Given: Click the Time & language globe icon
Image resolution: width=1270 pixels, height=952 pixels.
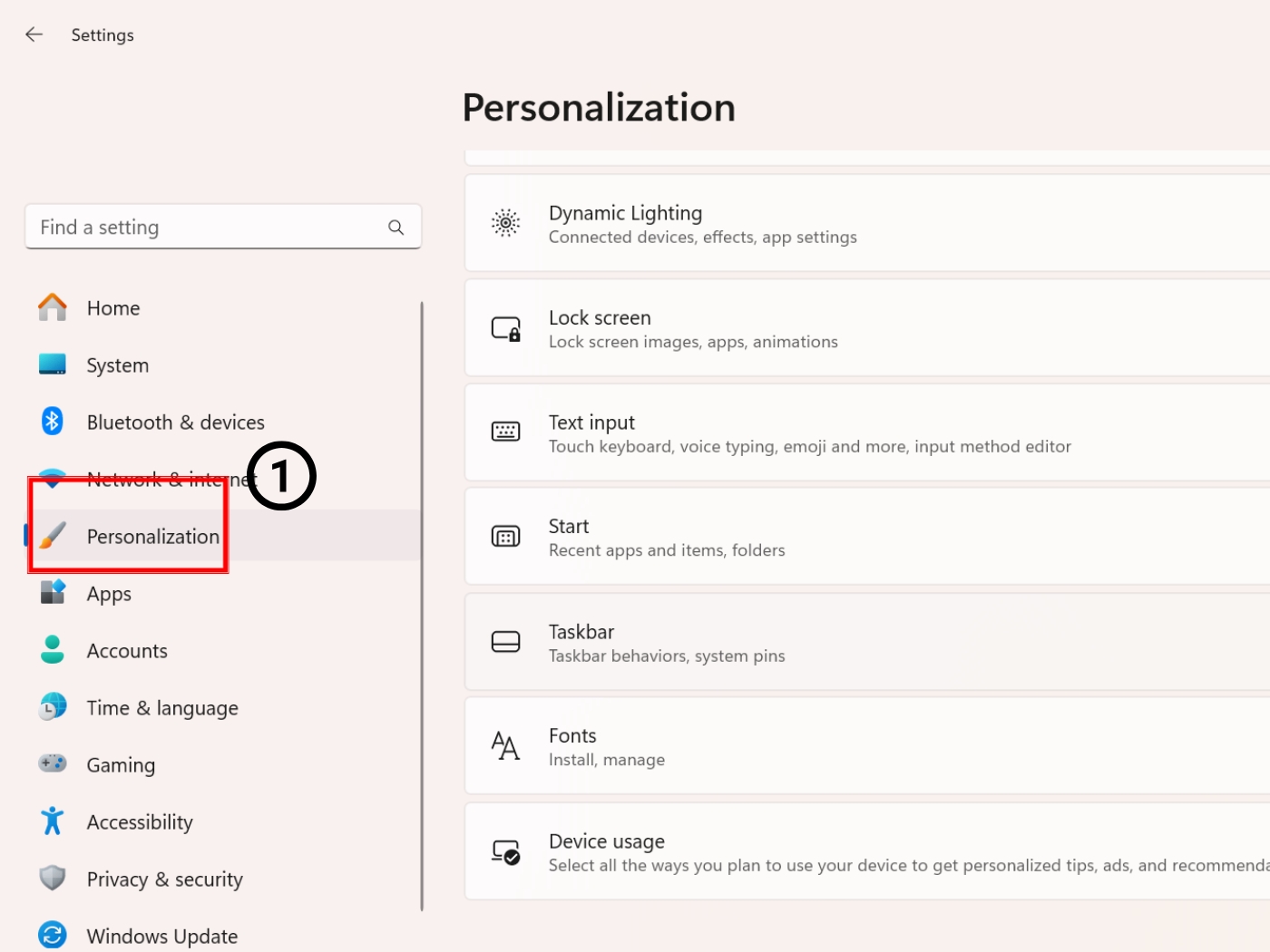Looking at the screenshot, I should [x=53, y=706].
